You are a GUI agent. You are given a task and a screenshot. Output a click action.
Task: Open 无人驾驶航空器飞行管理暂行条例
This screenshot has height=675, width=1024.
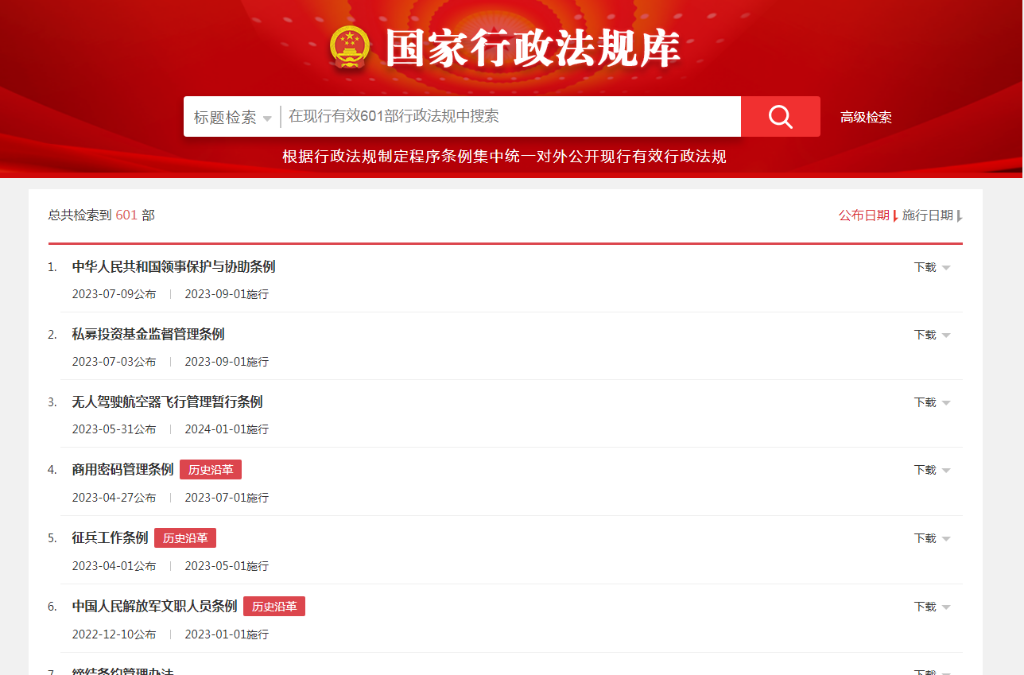(x=167, y=402)
